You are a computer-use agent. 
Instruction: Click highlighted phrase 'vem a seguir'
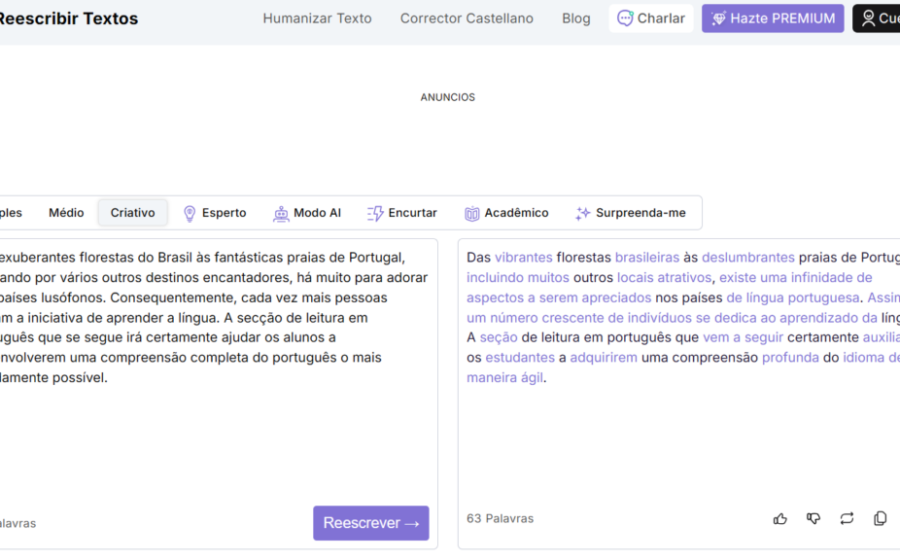point(743,337)
